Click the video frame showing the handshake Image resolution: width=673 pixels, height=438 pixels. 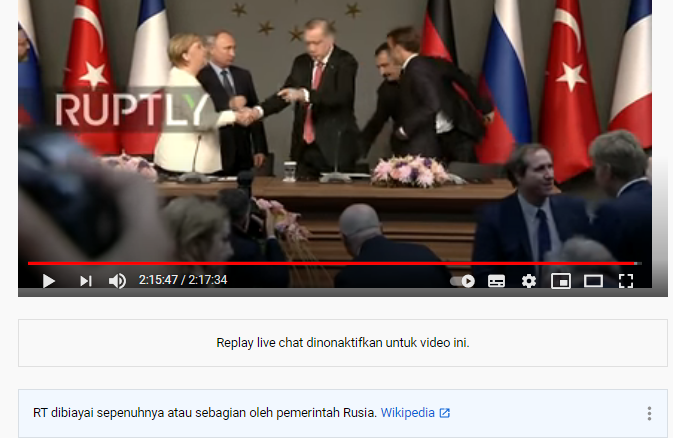[335, 129]
